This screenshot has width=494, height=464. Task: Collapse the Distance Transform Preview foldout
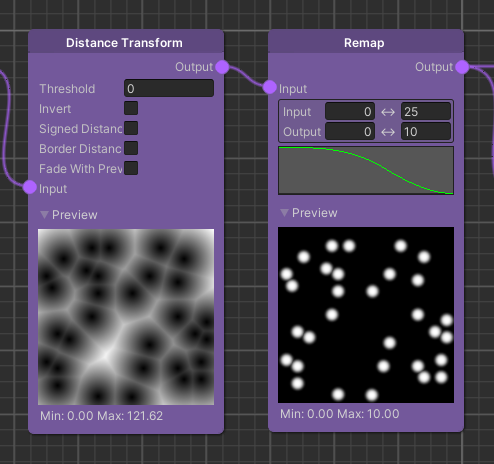[44, 215]
